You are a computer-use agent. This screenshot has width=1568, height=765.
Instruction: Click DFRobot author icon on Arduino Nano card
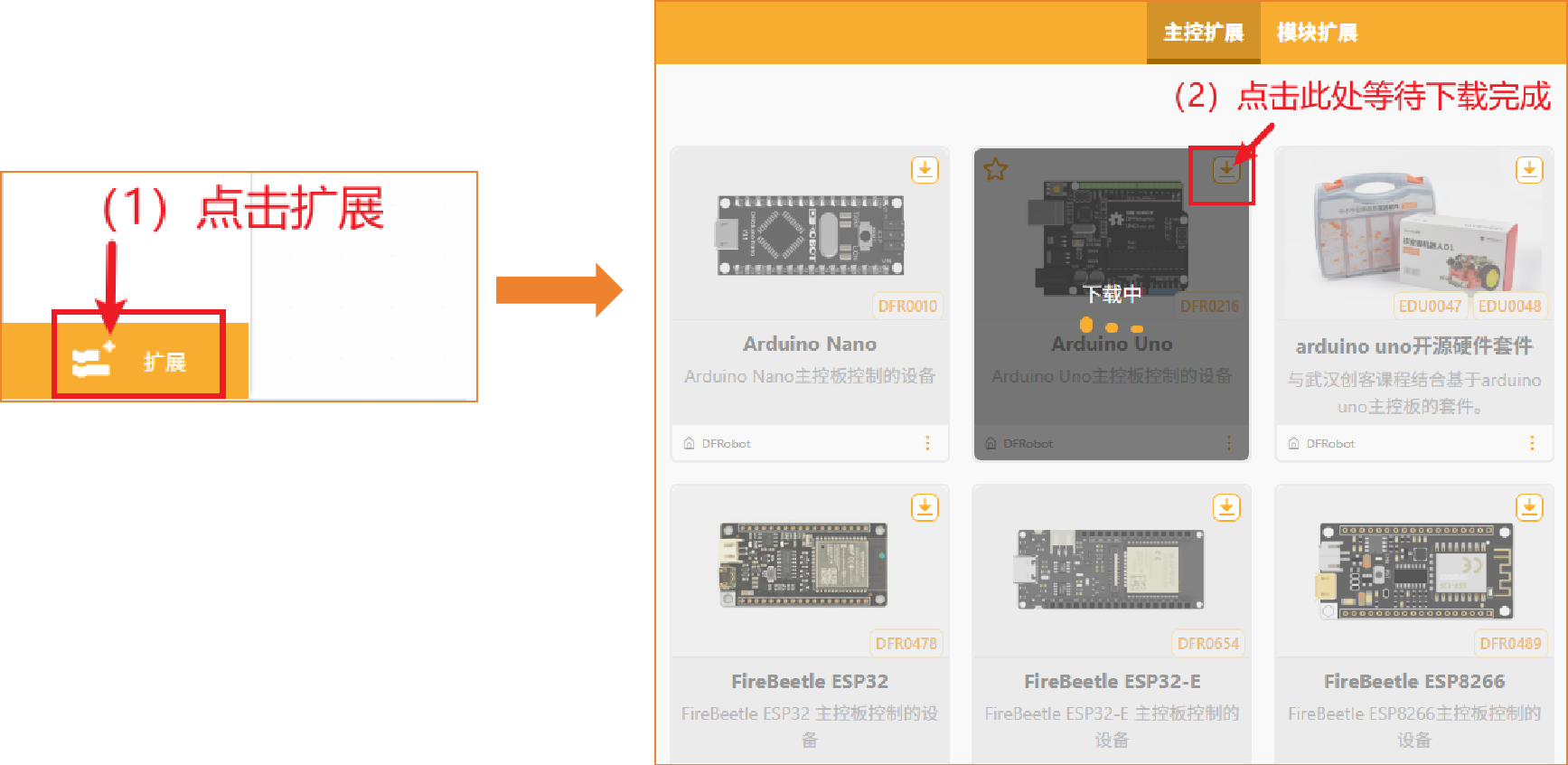[690, 443]
